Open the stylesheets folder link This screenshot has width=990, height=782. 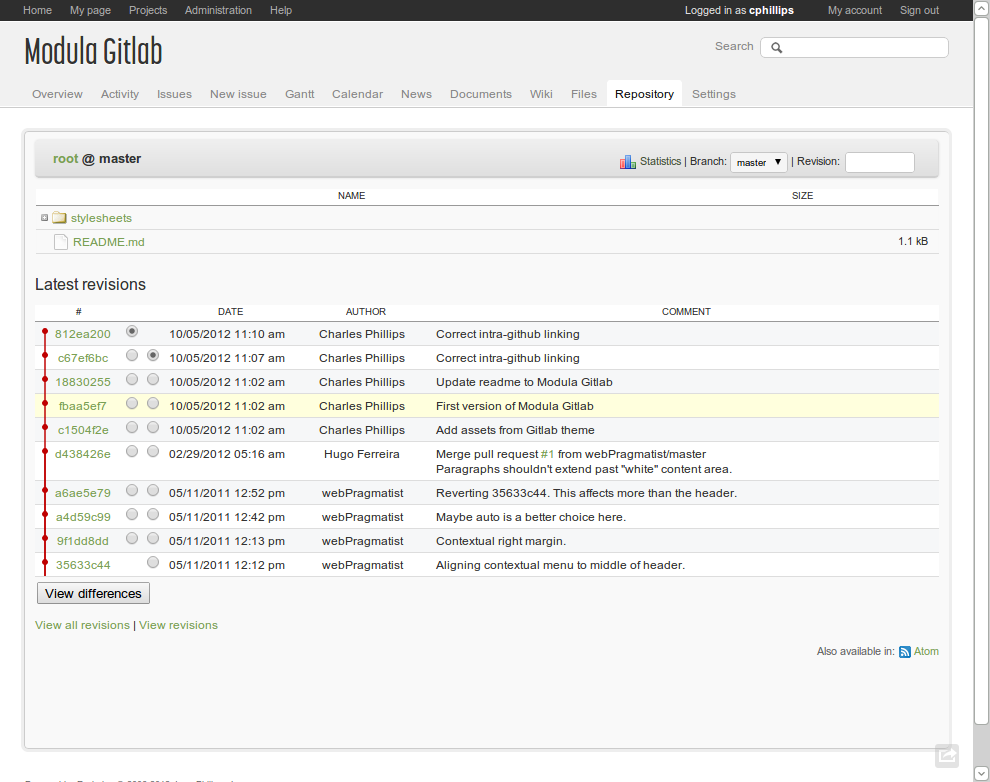tap(101, 218)
